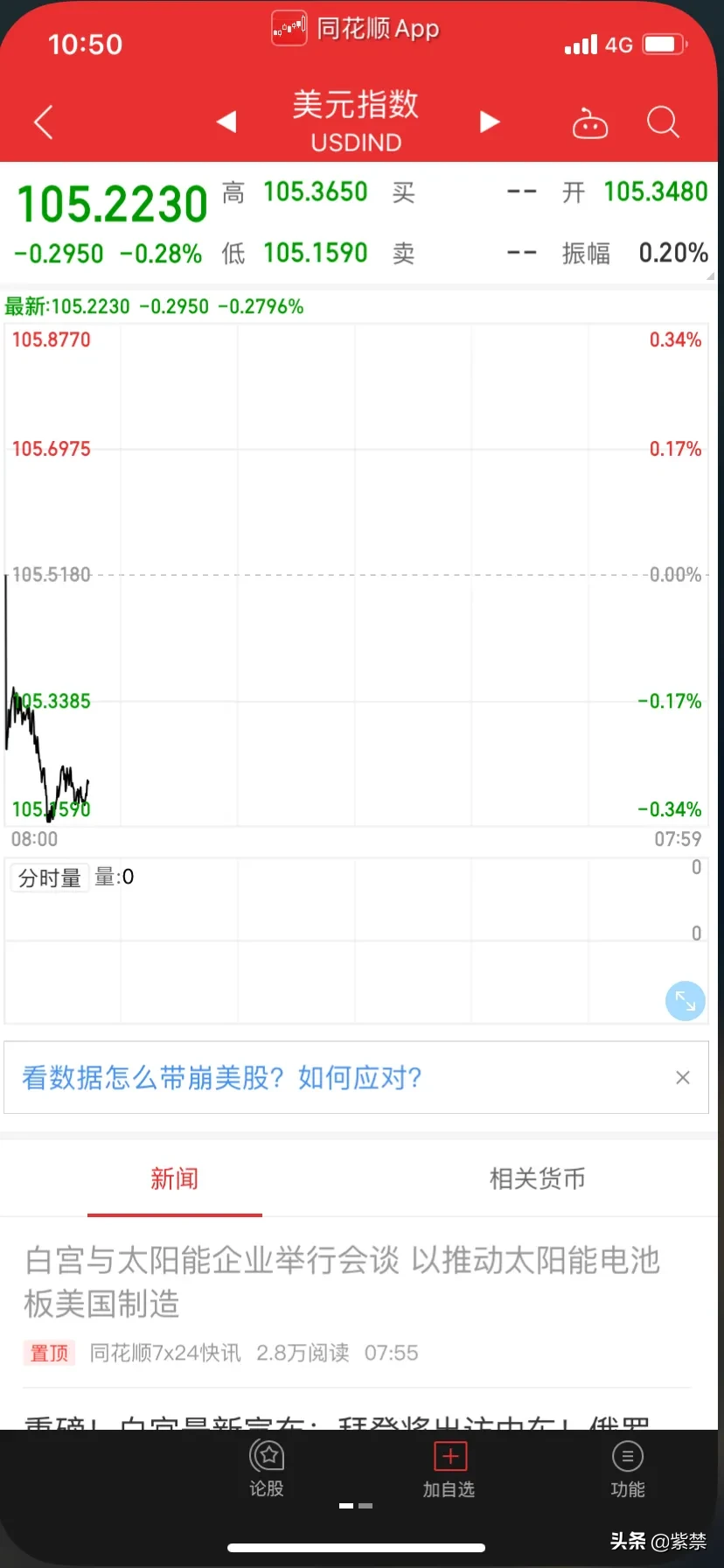Go to next index with right triangle
The height and width of the screenshot is (1568, 724).
[x=490, y=122]
